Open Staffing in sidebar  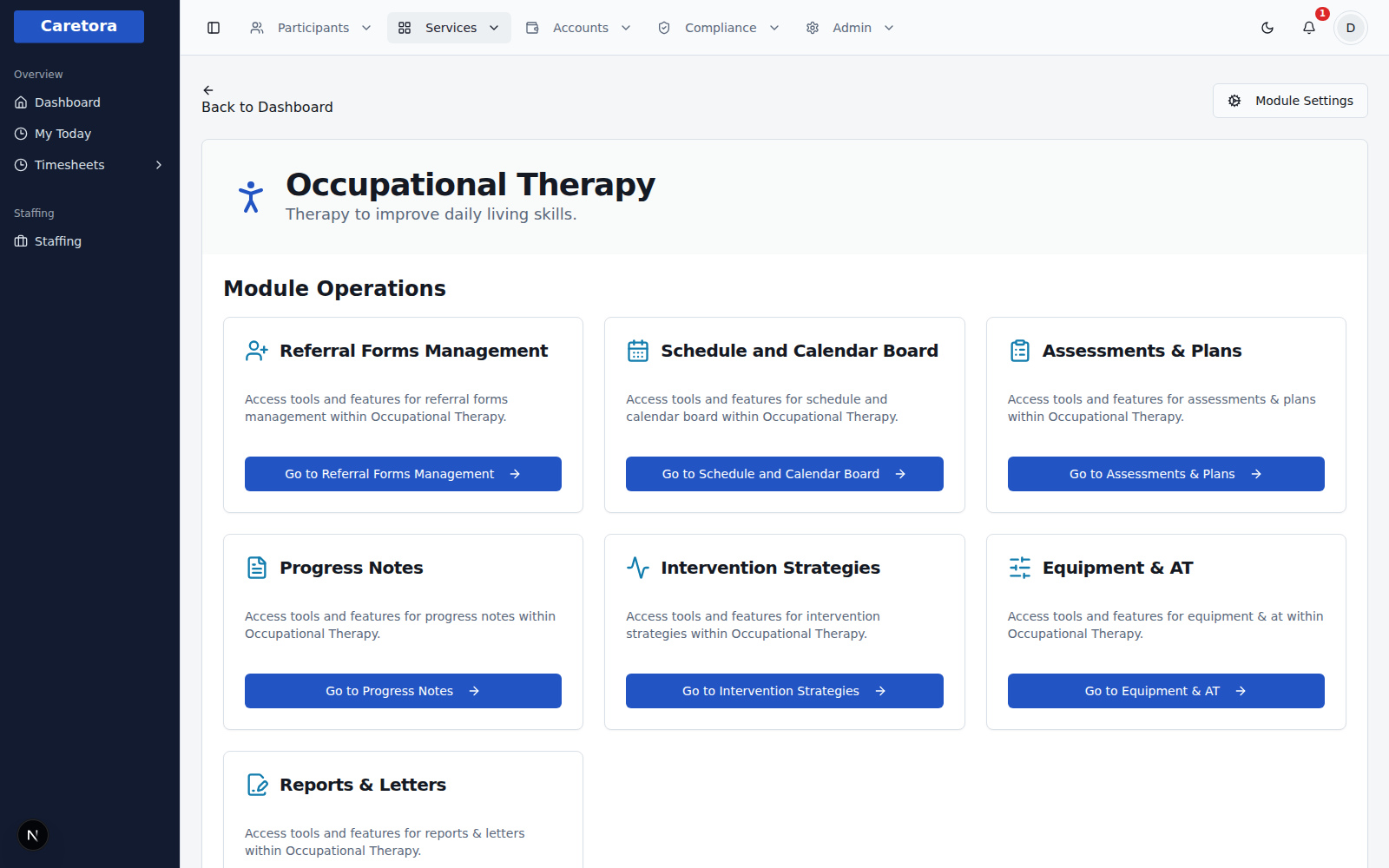point(89,241)
